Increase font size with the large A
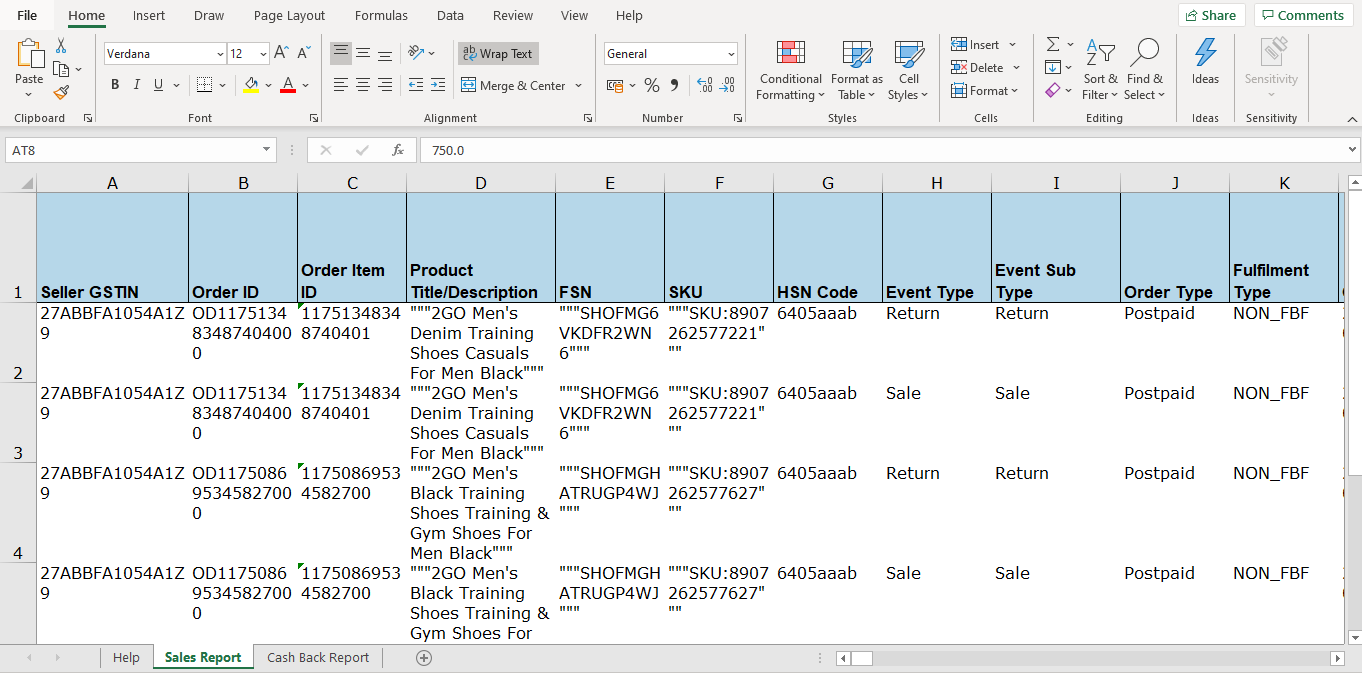Screen dimensions: 1362x673 [x=282, y=53]
